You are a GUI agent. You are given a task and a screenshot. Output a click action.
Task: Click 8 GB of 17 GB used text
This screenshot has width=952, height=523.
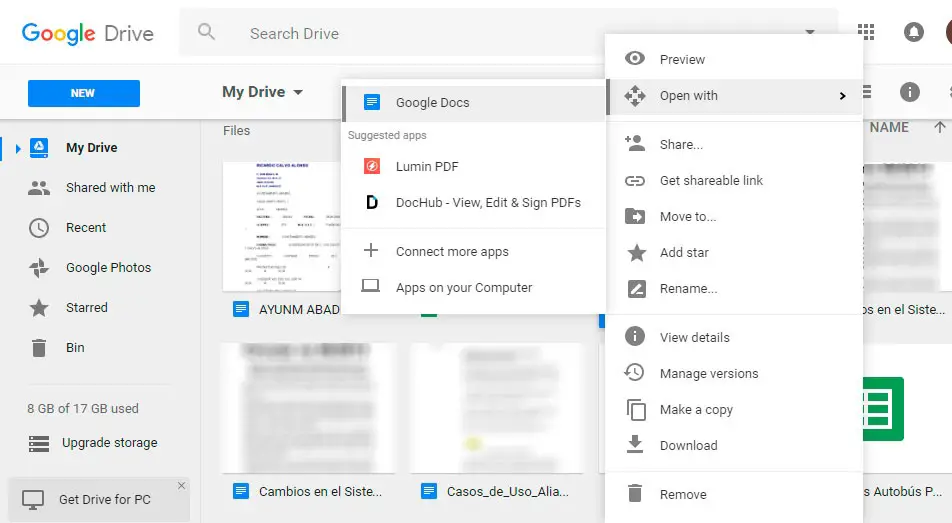pos(83,409)
